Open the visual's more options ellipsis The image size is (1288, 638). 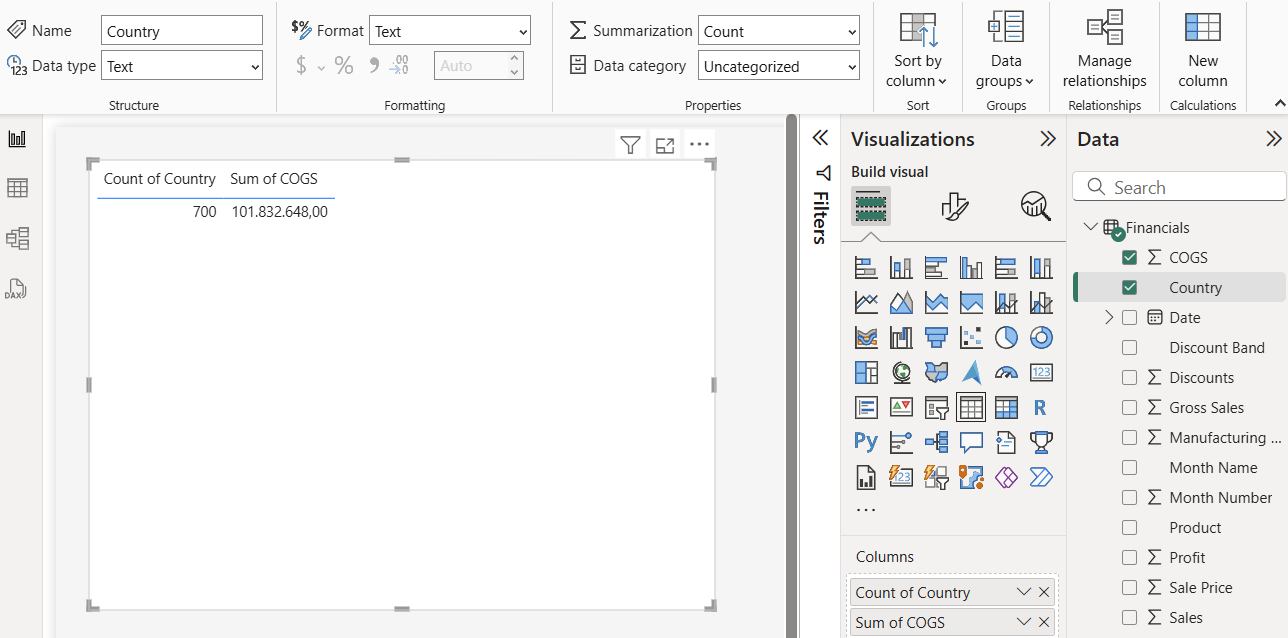coord(699,145)
